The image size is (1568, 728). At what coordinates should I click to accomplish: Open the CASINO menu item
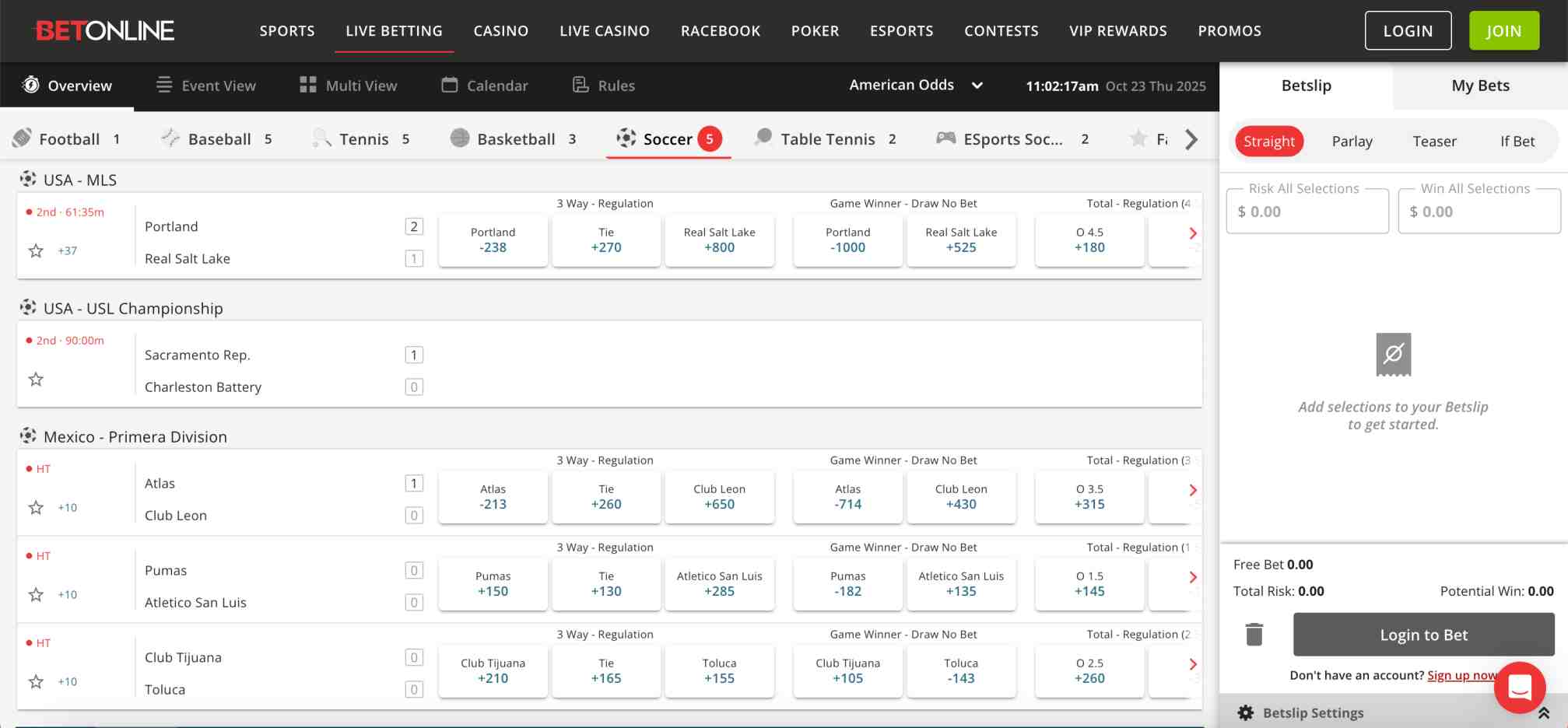point(500,30)
